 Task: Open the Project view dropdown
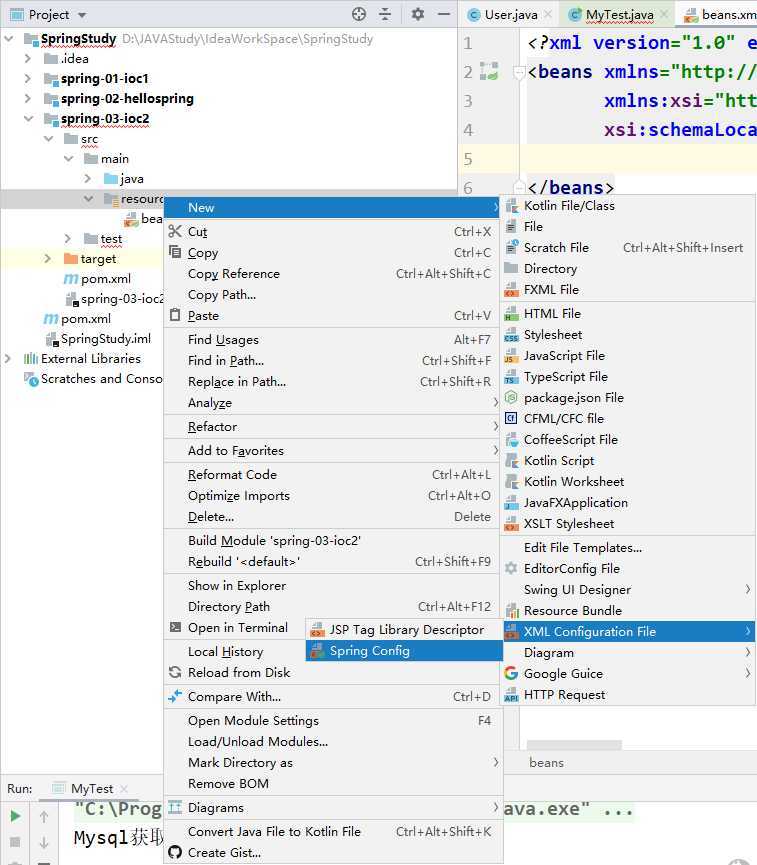tap(82, 15)
